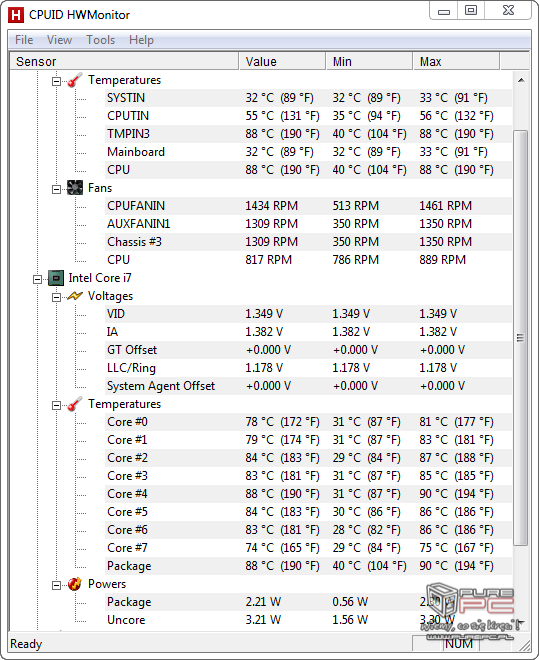Click the 1461 RPM max value
Screen dimensions: 539x660
tap(445, 206)
